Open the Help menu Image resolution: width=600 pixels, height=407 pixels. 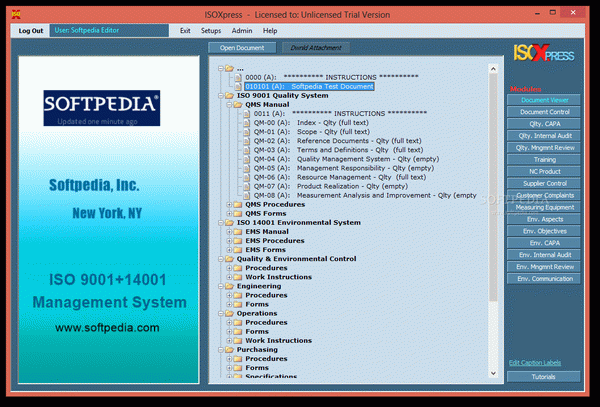270,31
